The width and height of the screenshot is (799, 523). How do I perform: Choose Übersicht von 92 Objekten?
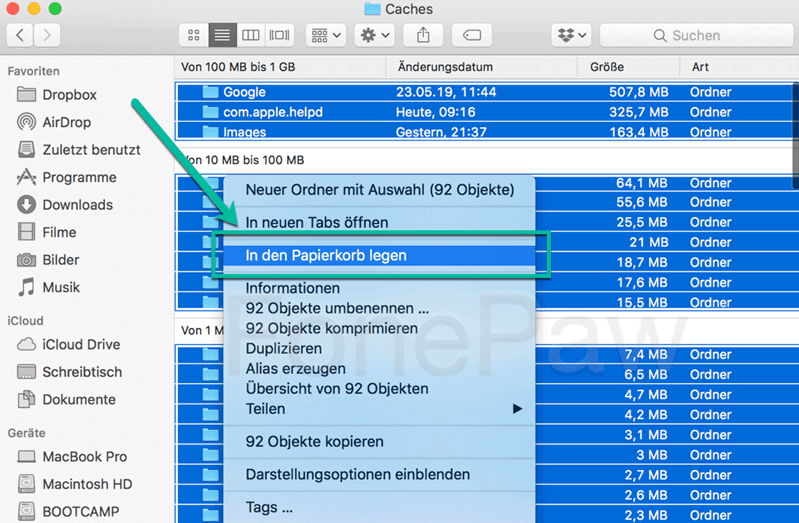(x=380, y=389)
